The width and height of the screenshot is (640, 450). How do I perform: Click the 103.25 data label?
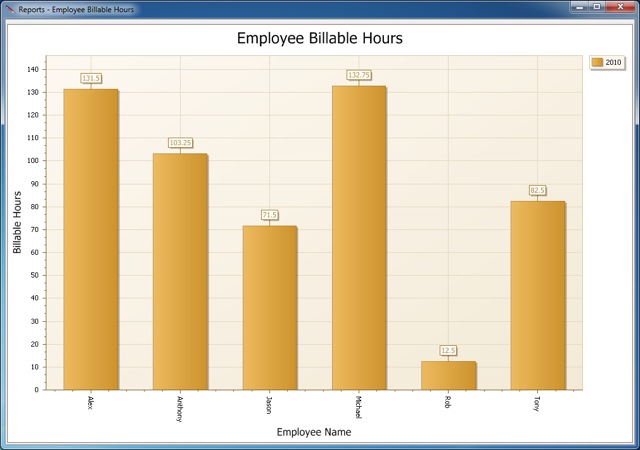(x=180, y=143)
